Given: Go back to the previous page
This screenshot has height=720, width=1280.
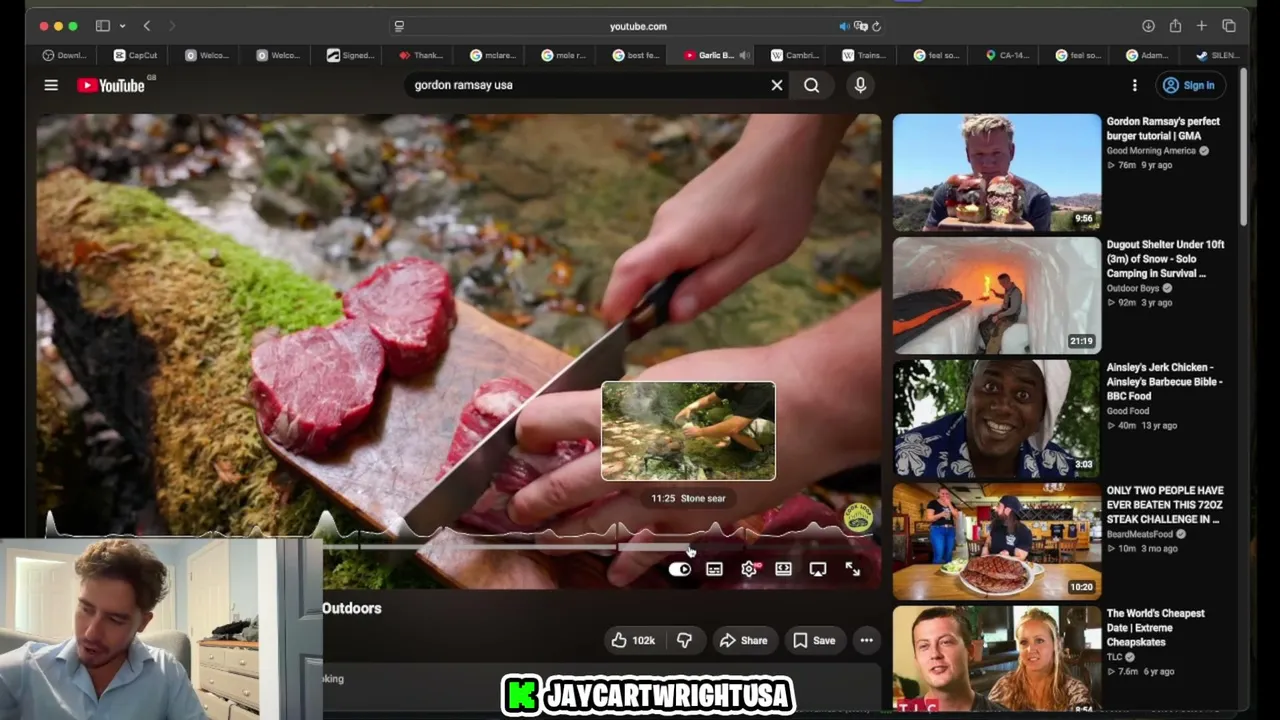Looking at the screenshot, I should point(146,26).
